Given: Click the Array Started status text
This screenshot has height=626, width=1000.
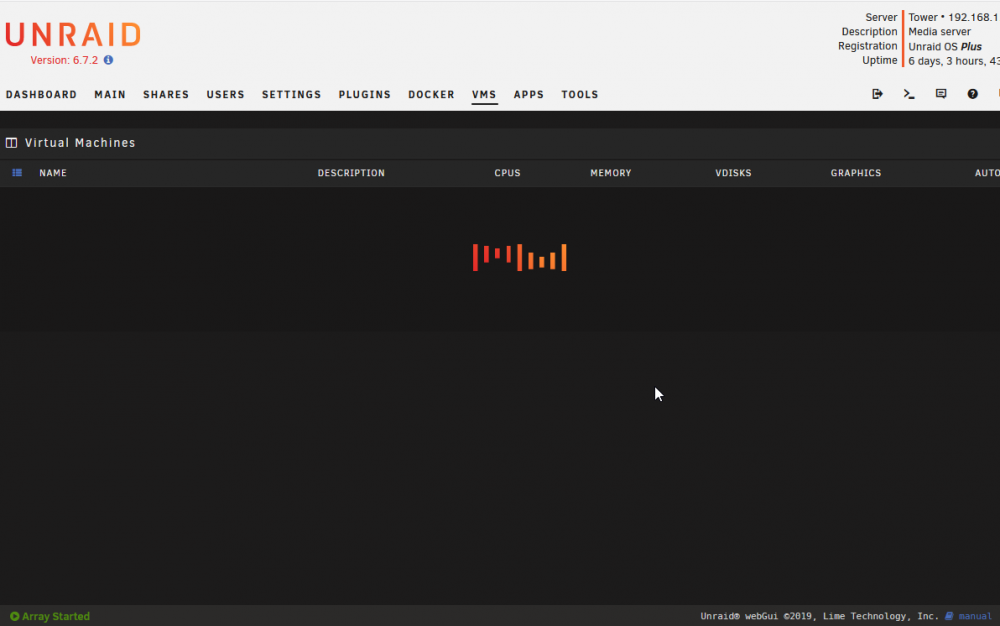Looking at the screenshot, I should coord(56,616).
